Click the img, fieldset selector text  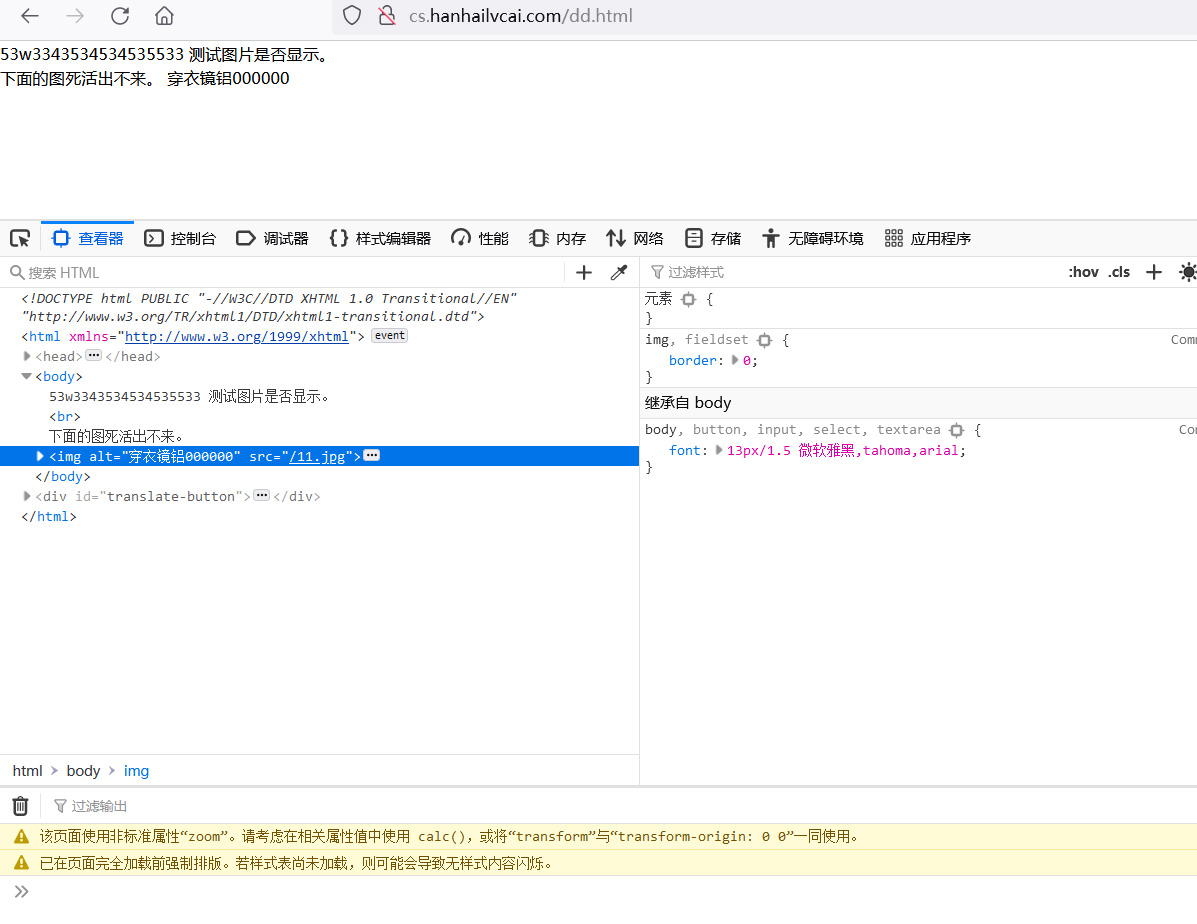(696, 340)
